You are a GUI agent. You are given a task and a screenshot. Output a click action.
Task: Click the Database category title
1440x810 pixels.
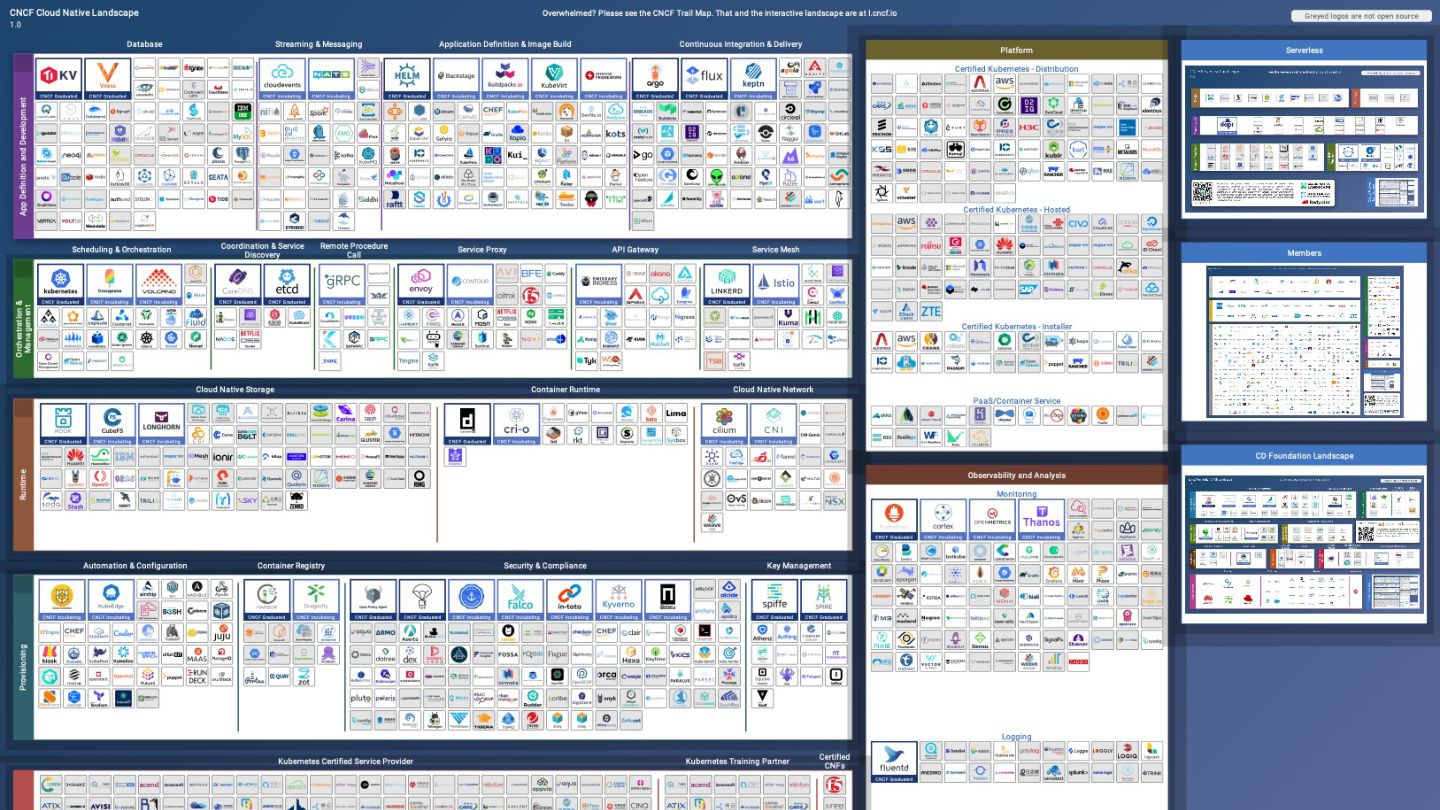click(x=144, y=44)
